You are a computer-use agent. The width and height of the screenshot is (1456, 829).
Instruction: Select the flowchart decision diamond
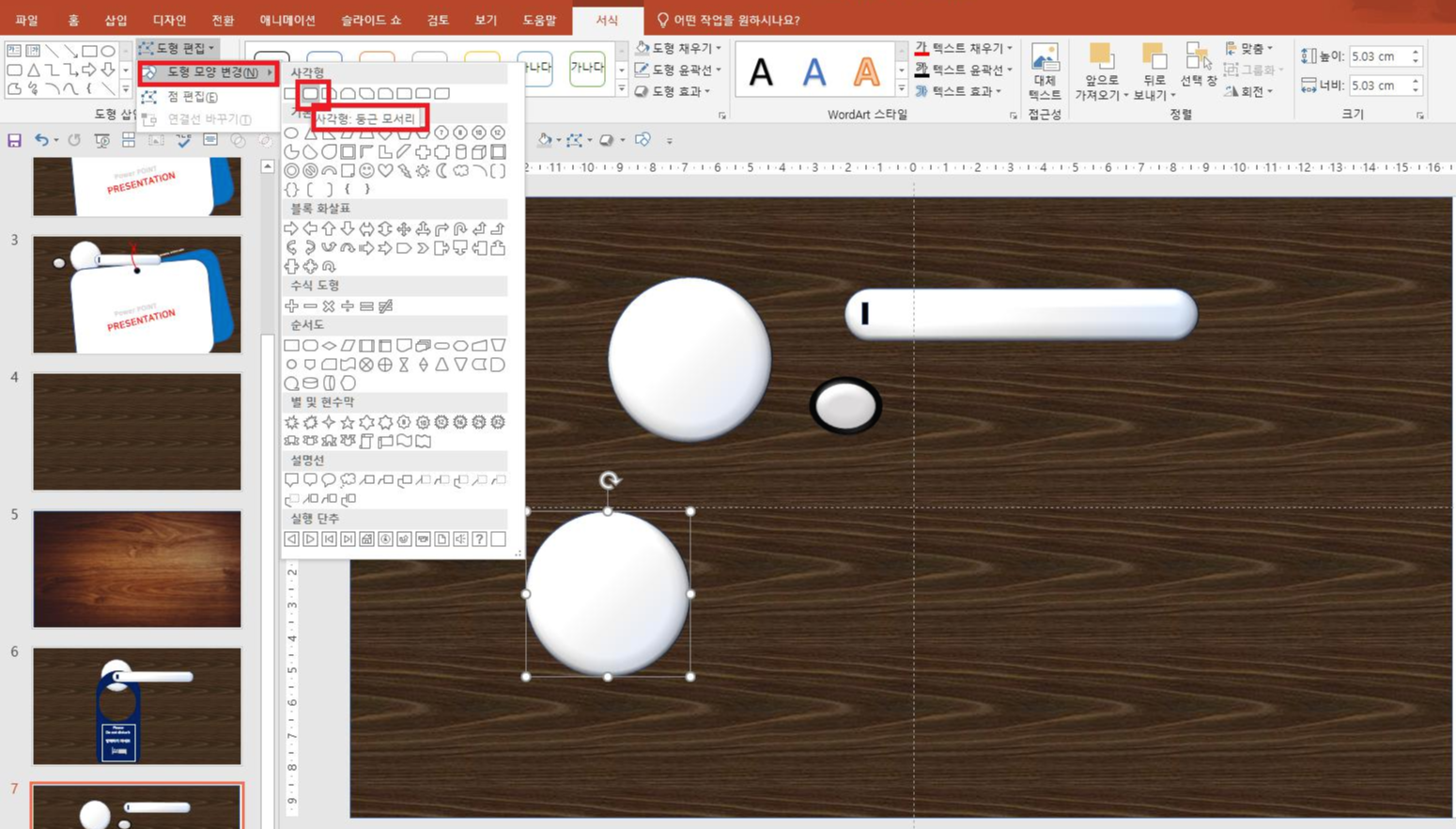(x=329, y=346)
